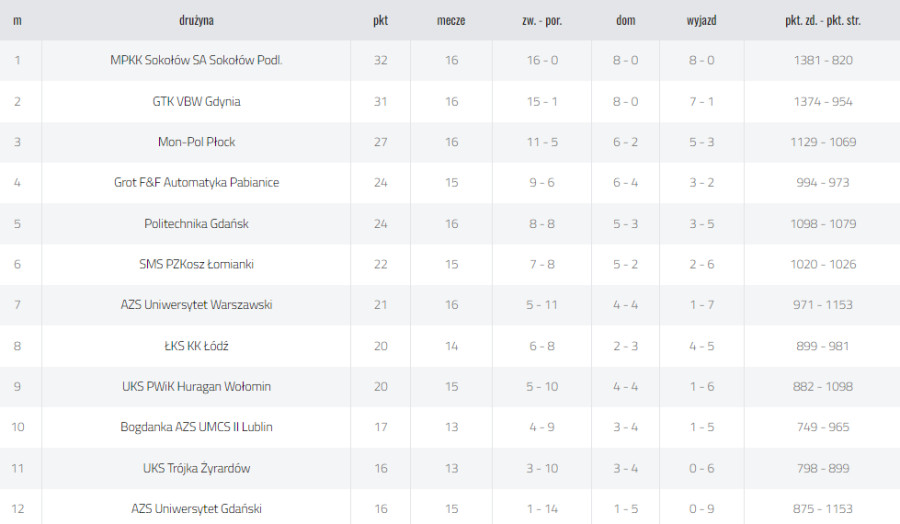Screen dimensions: 900x524
Task: Click UKS PWiK Huragan Wołomin
Action: 196,386
